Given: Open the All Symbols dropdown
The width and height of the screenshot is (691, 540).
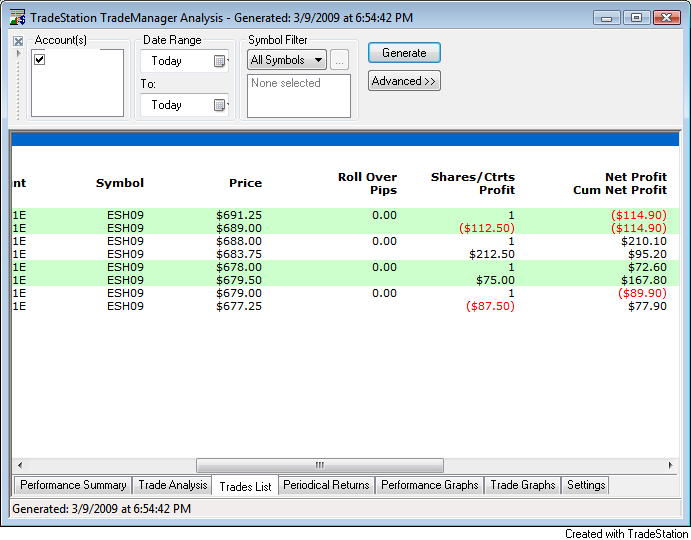Looking at the screenshot, I should point(286,60).
